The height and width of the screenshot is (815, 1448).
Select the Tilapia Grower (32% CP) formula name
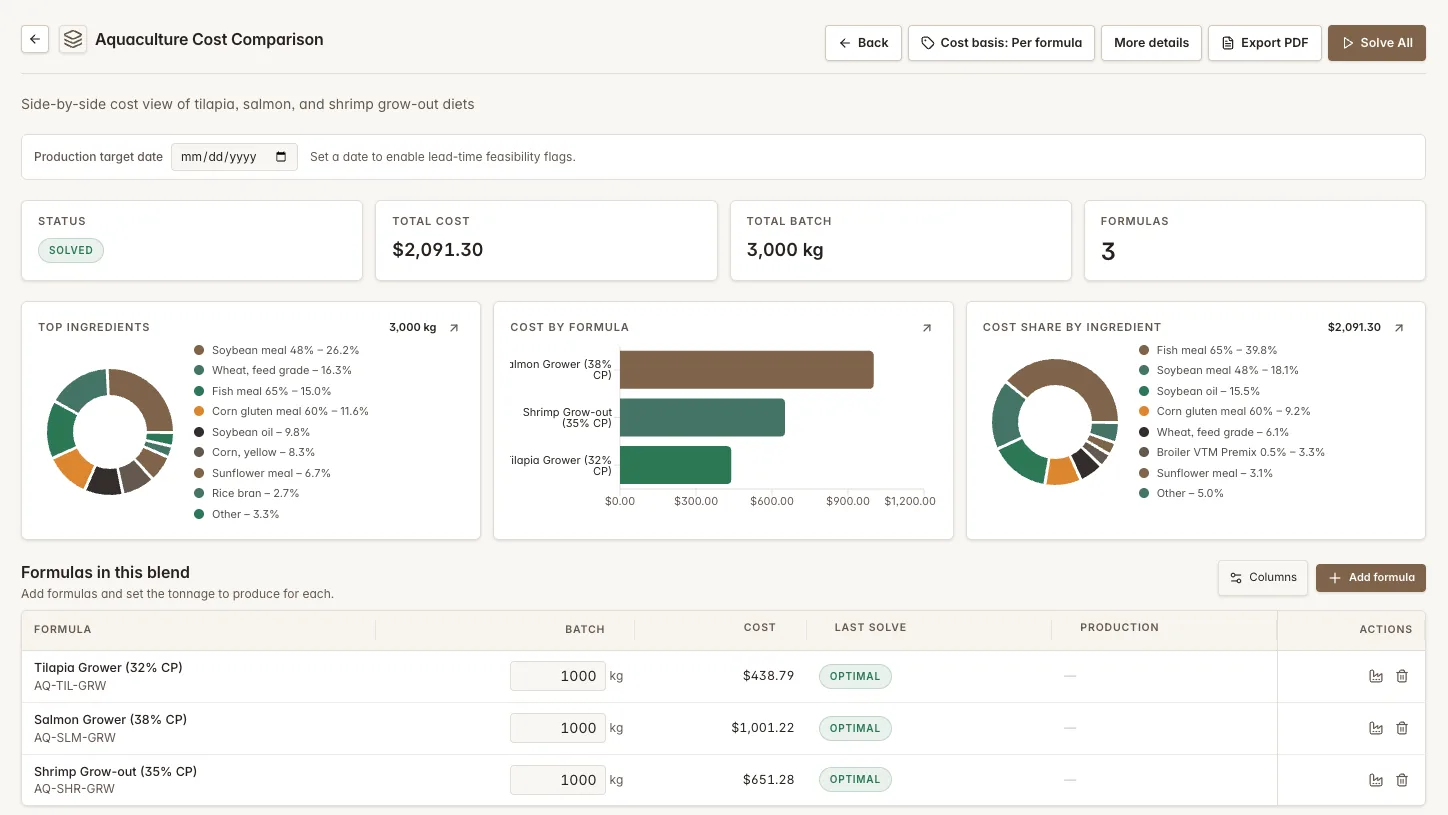click(108, 667)
